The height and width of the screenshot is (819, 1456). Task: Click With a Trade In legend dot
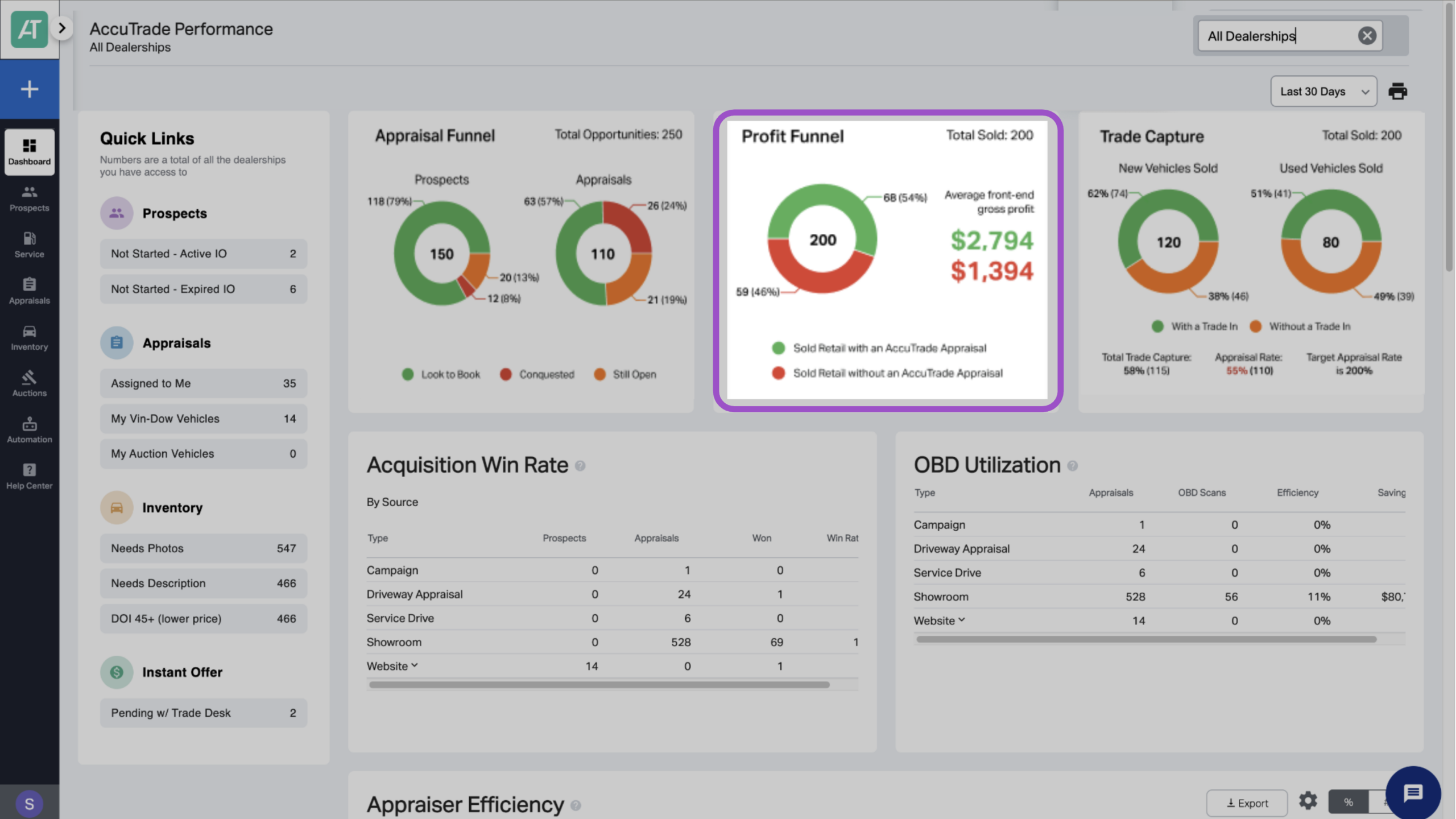(1157, 326)
